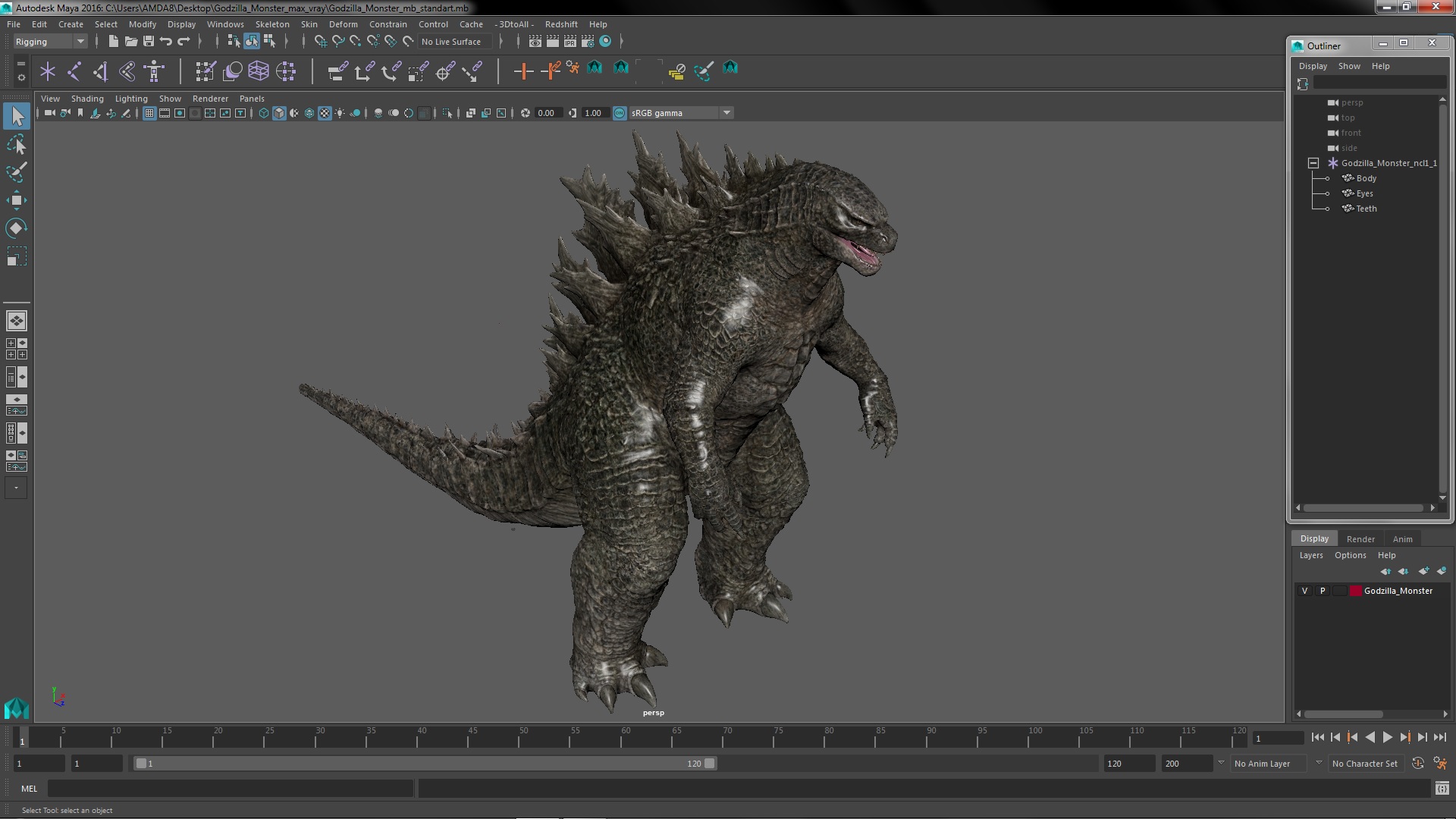Toggle V visibility of Godzilla_Monster layer
The width and height of the screenshot is (1456, 819).
point(1304,591)
